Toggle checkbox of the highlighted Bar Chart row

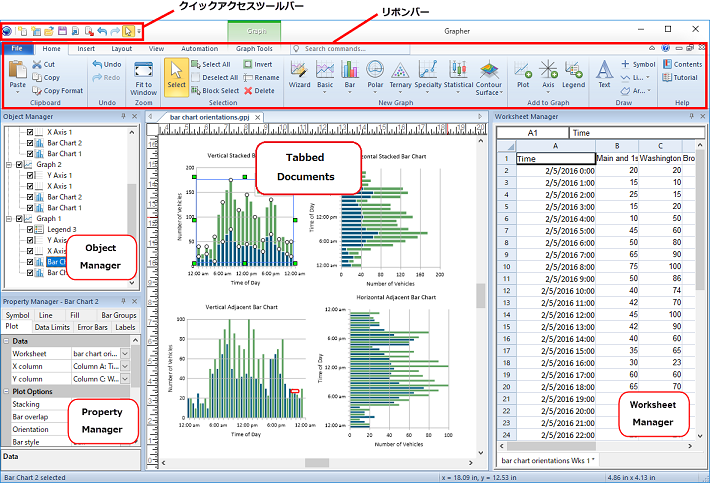(30, 262)
